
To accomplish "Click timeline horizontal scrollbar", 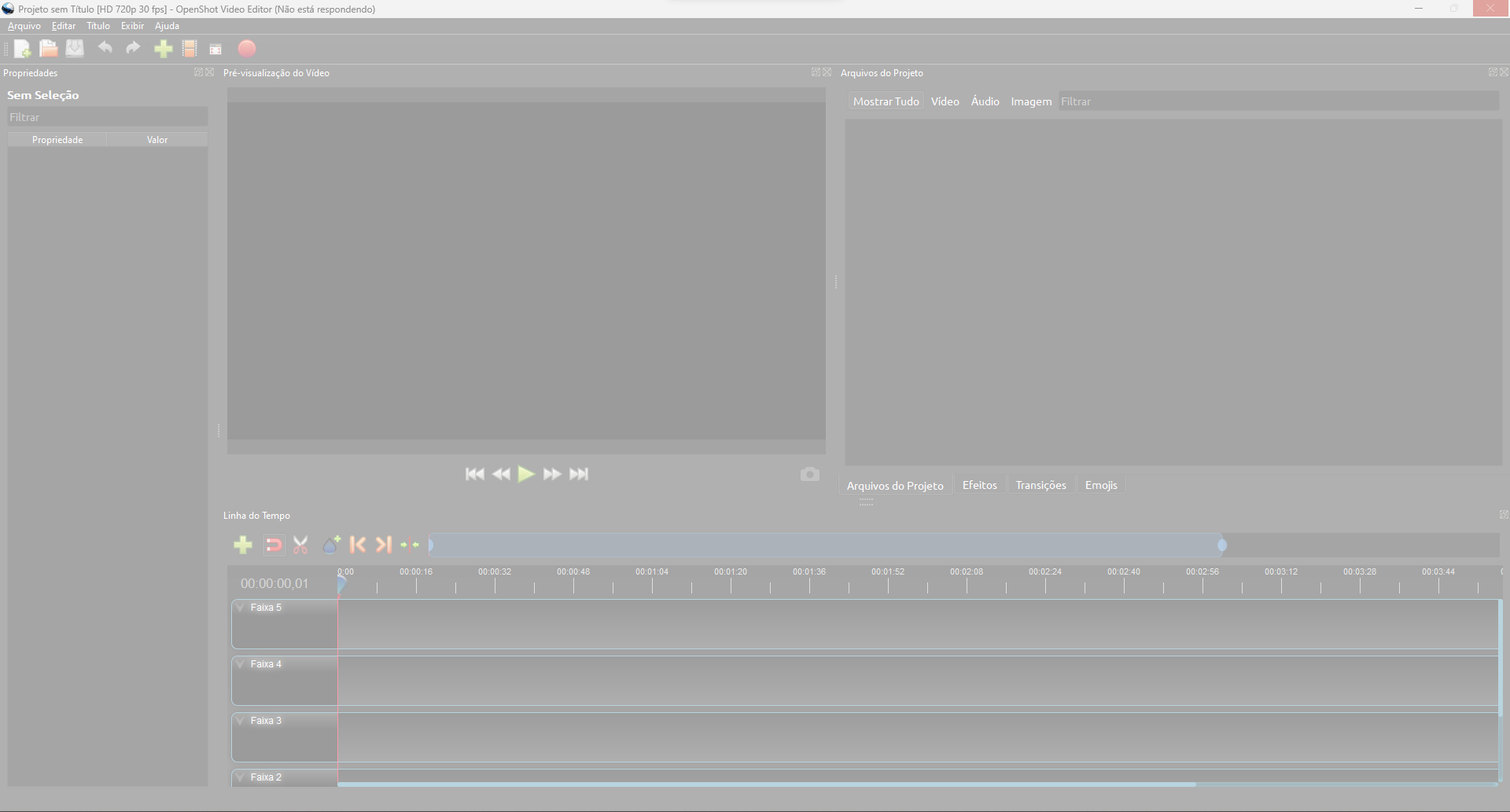I will pyautogui.click(x=767, y=784).
